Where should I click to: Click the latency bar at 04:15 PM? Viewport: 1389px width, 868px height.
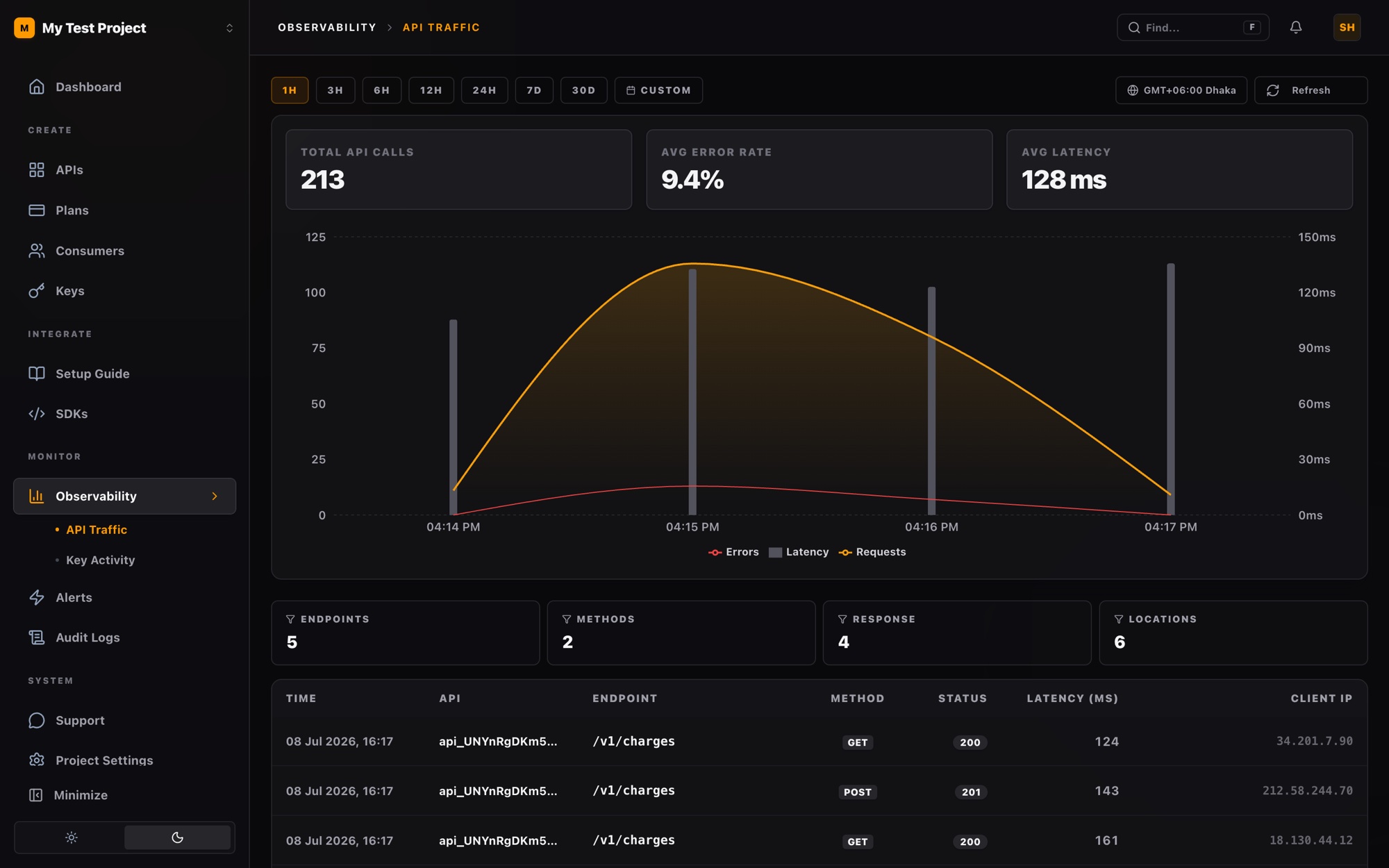click(x=692, y=392)
